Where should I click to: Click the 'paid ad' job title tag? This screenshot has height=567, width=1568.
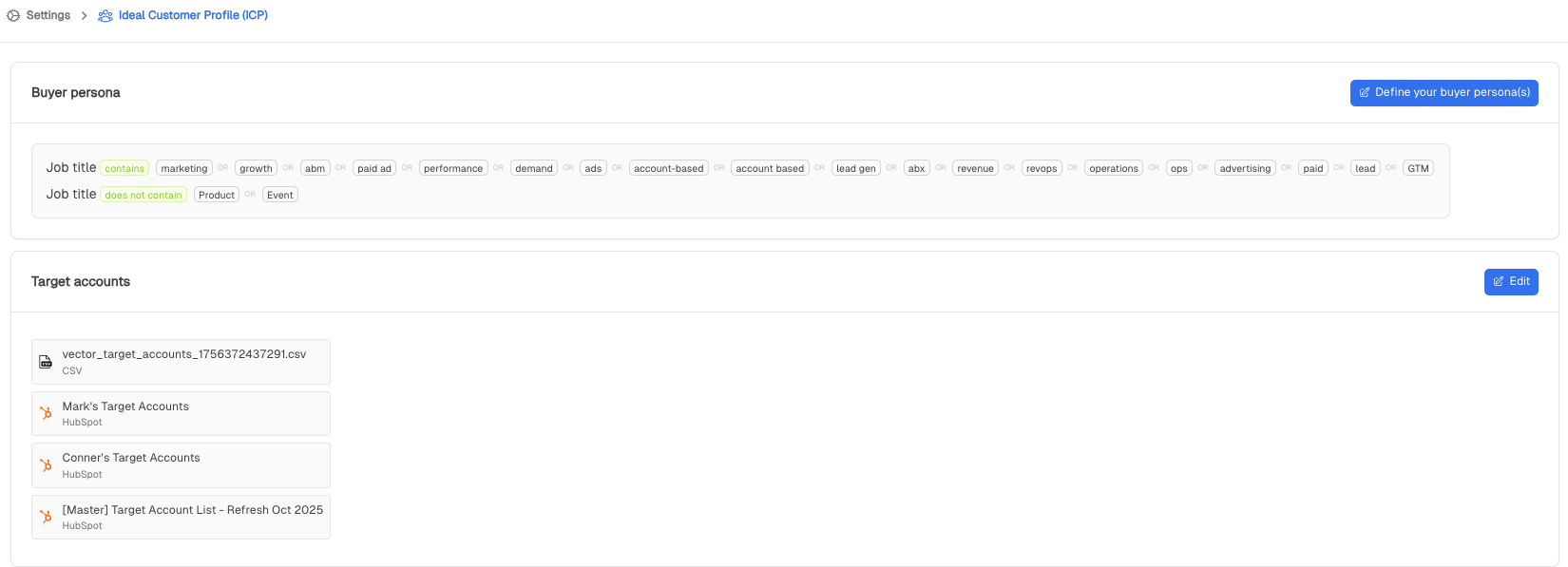point(374,168)
